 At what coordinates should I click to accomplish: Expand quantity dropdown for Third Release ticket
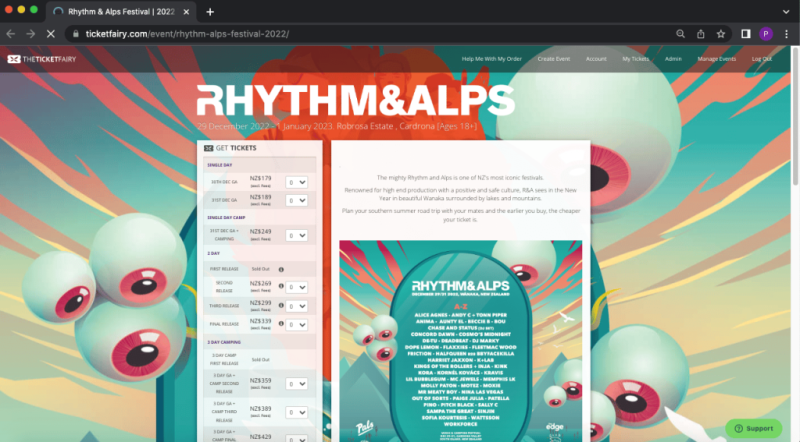coord(296,305)
